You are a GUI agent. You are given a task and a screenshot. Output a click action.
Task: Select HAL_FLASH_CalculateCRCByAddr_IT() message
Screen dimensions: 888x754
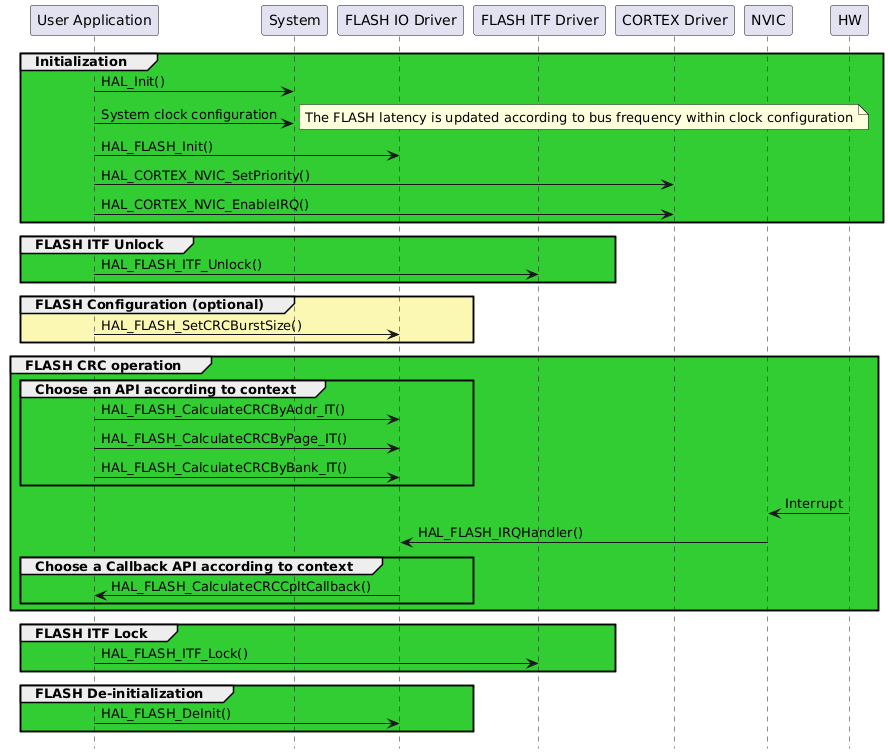pyautogui.click(x=223, y=410)
